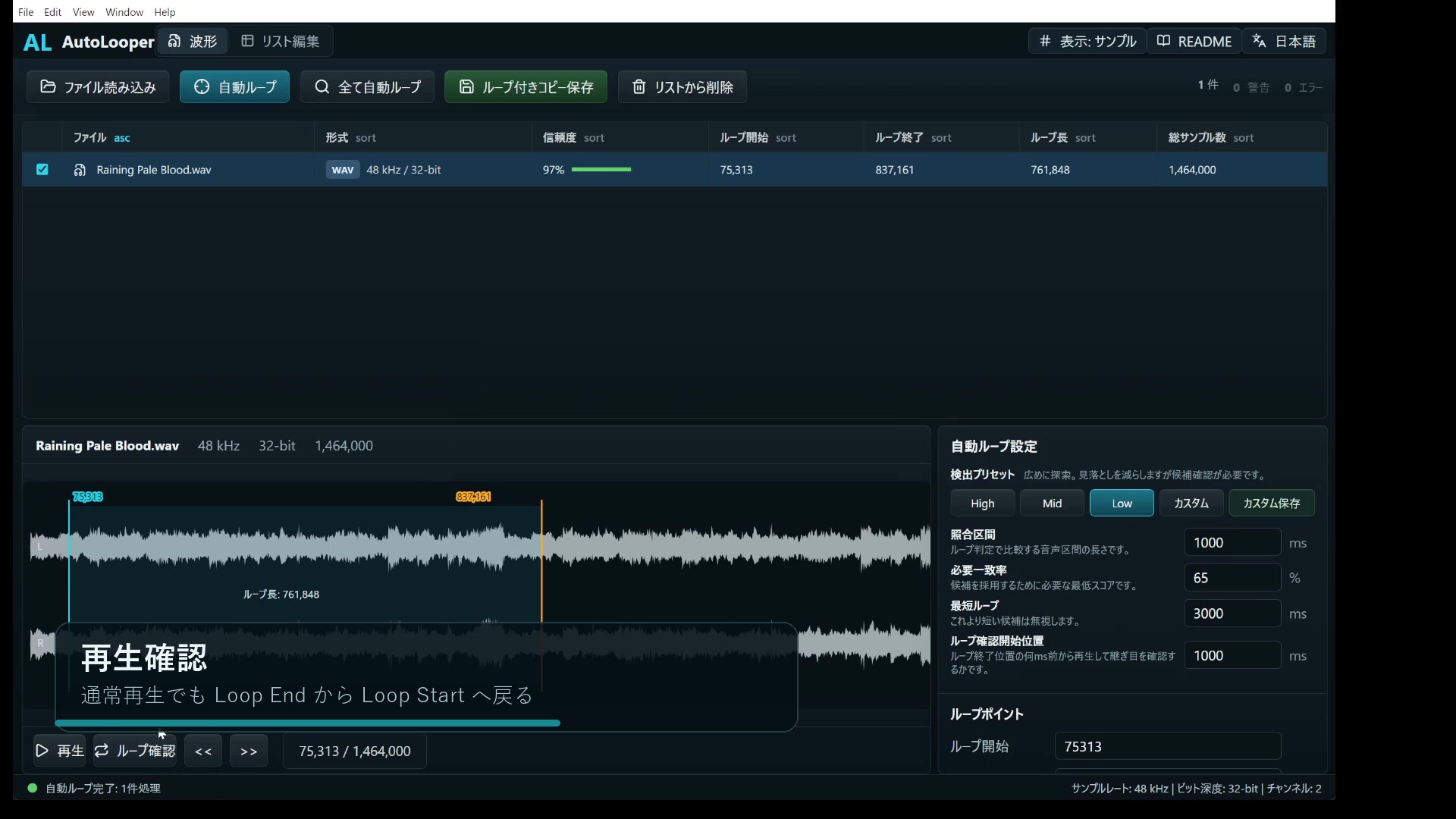Select loop end value 837,161 in table

point(895,170)
